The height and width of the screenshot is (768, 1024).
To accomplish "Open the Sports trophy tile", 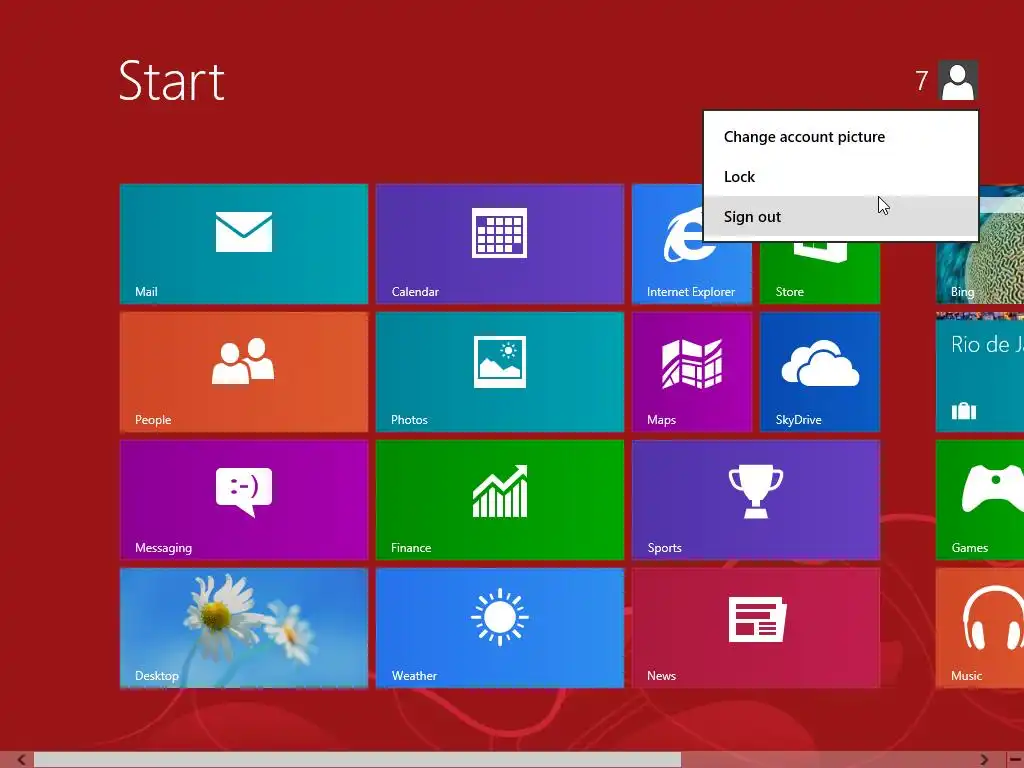I will 756,500.
